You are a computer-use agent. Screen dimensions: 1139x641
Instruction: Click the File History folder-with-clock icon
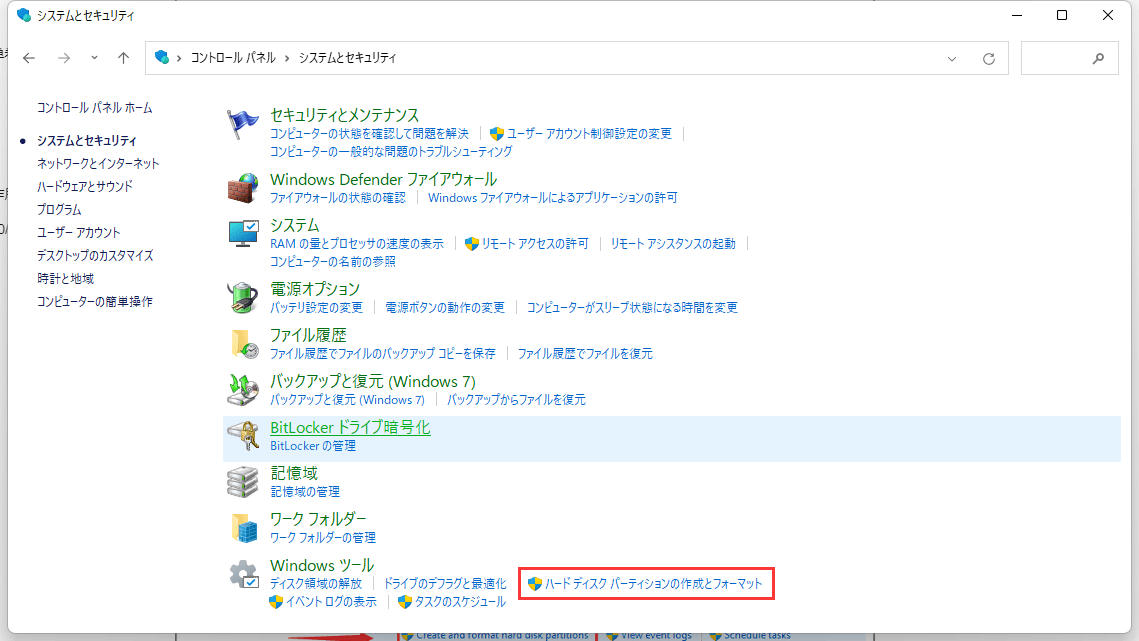point(242,344)
